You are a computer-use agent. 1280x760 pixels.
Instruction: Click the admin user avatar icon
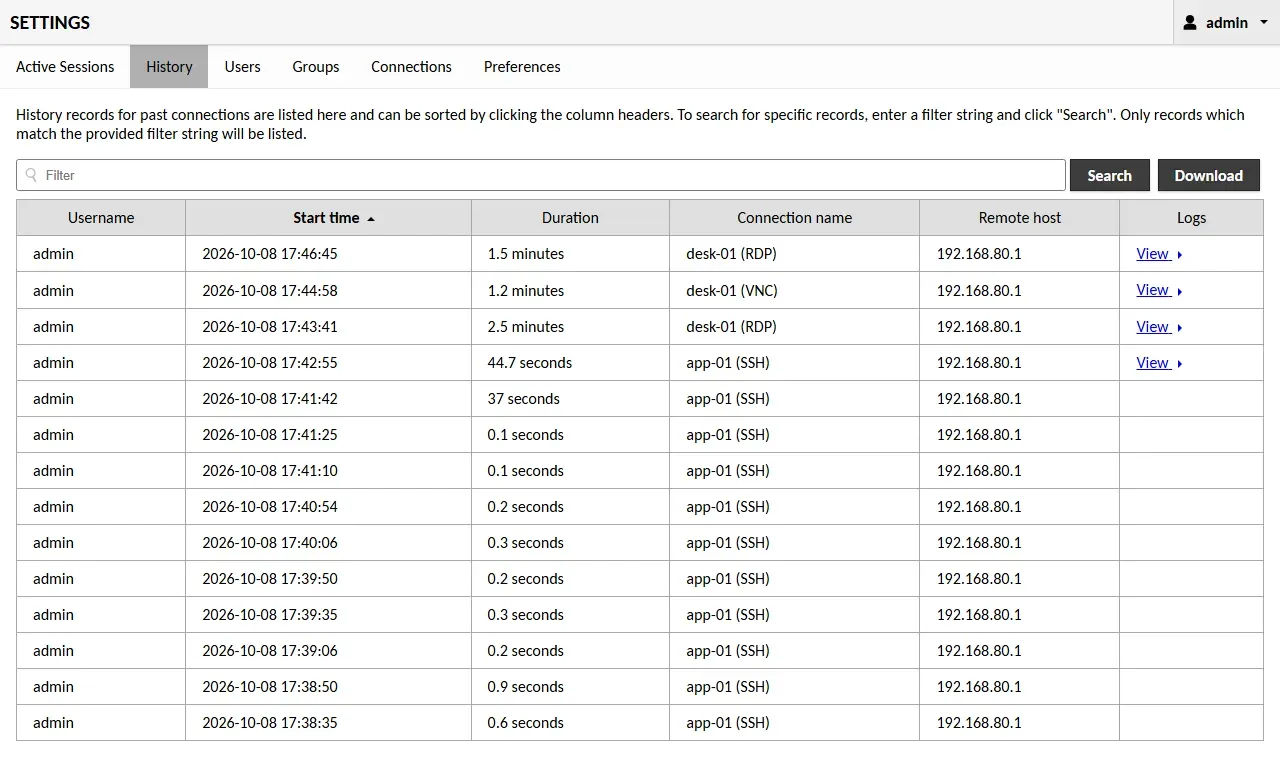[x=1190, y=22]
